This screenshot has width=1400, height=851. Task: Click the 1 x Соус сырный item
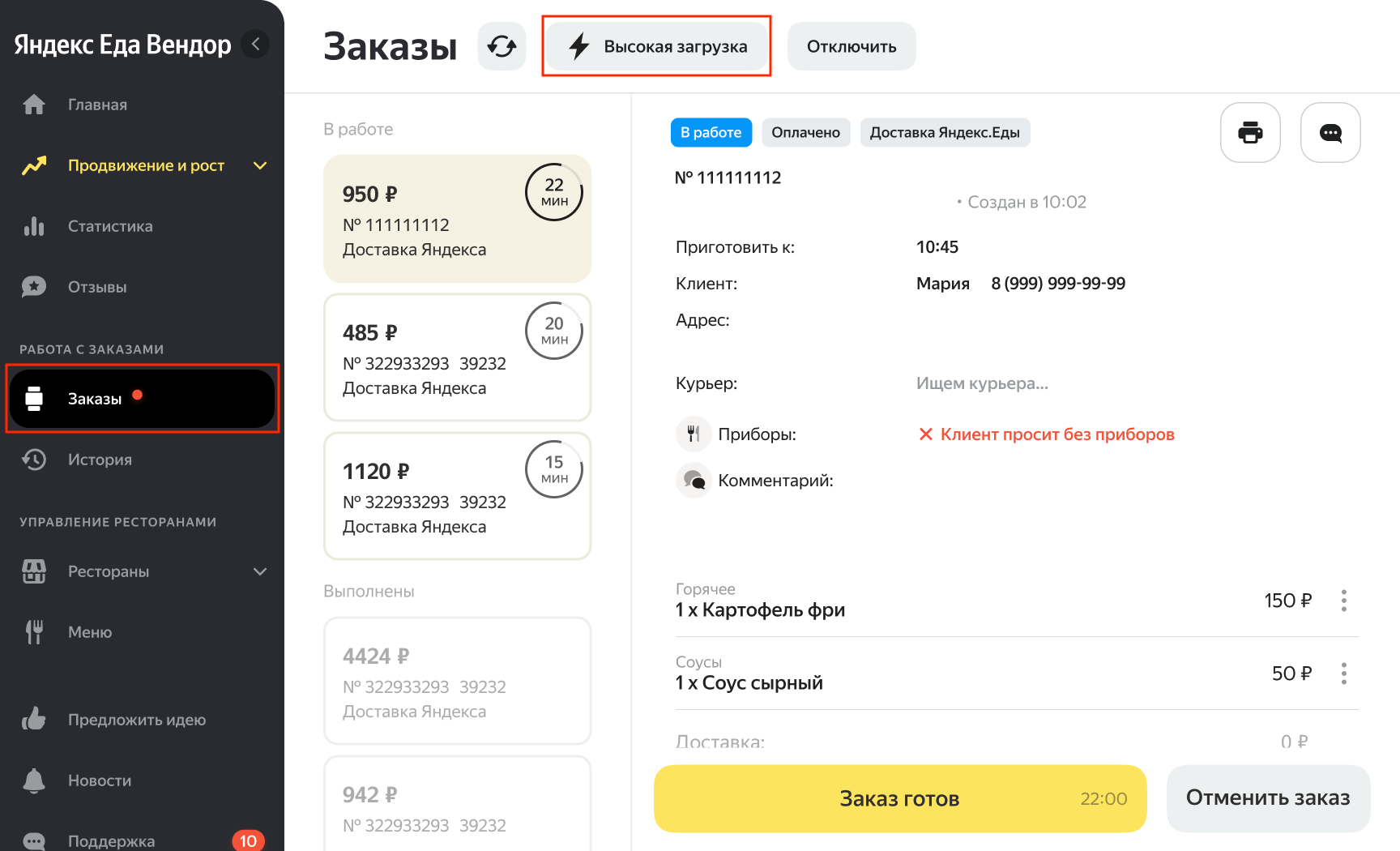coord(749,683)
